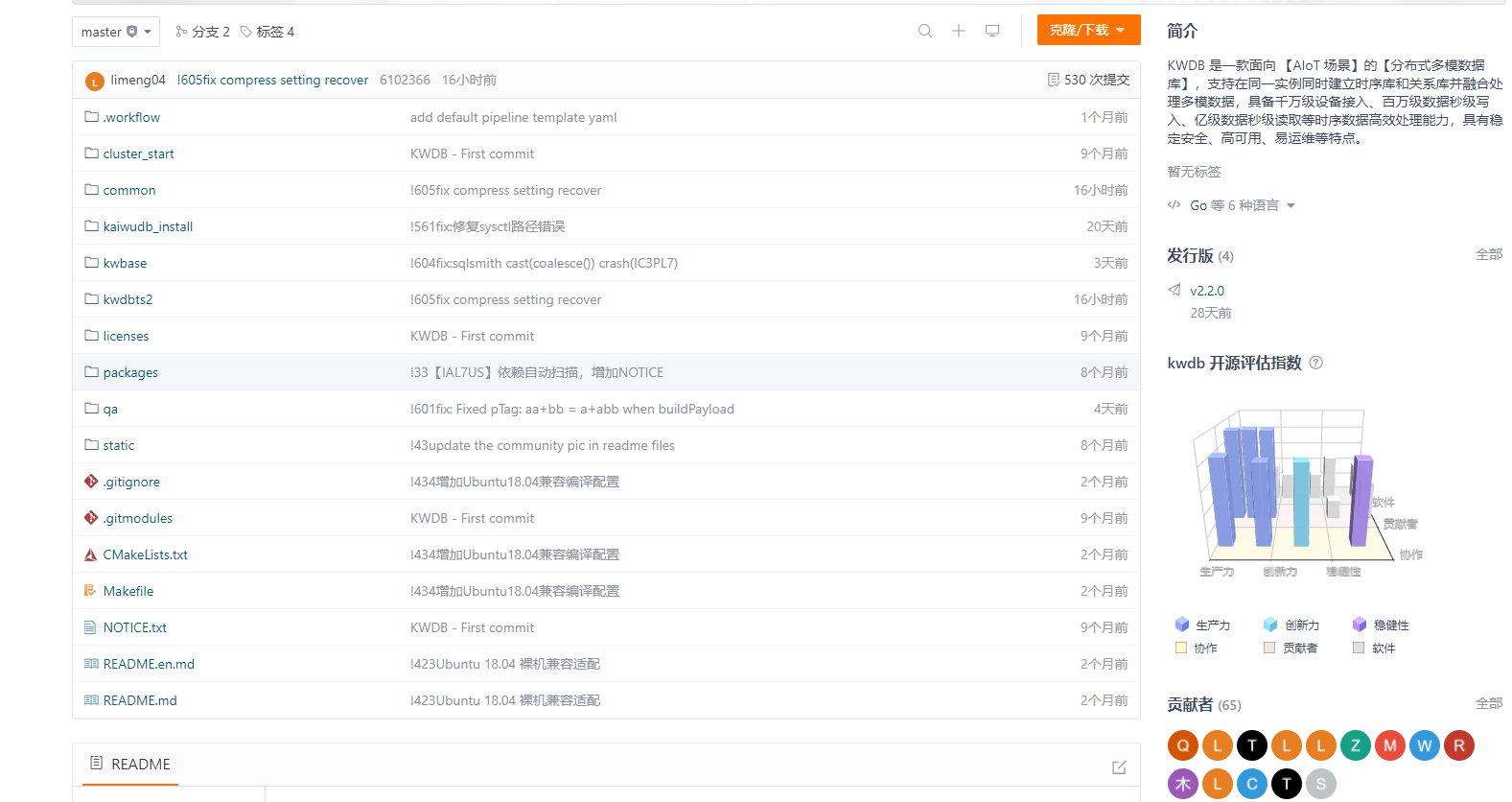This screenshot has height=802, width=1512.
Task: Open the static folder
Action: (x=119, y=445)
